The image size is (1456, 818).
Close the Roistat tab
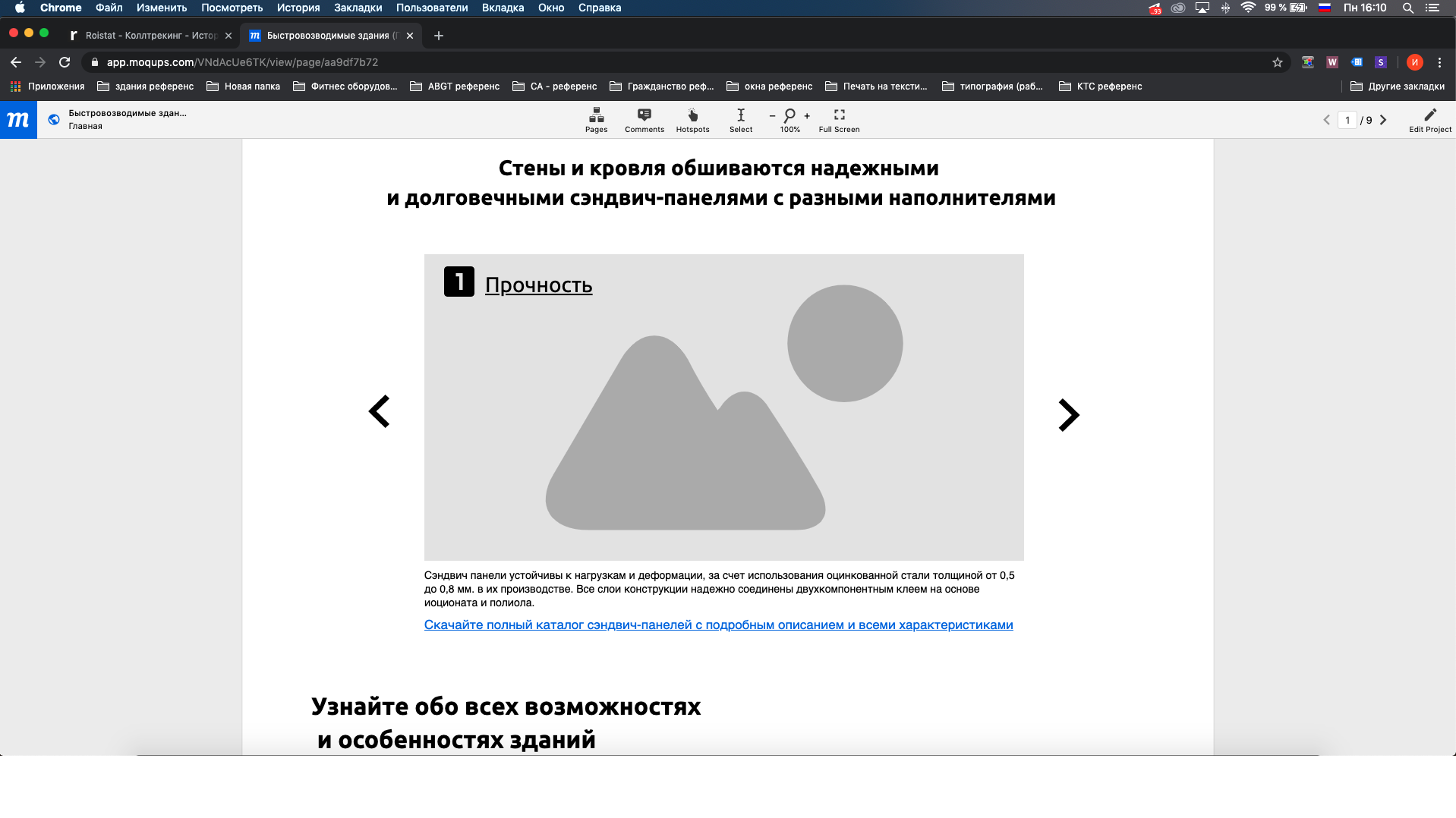(228, 36)
